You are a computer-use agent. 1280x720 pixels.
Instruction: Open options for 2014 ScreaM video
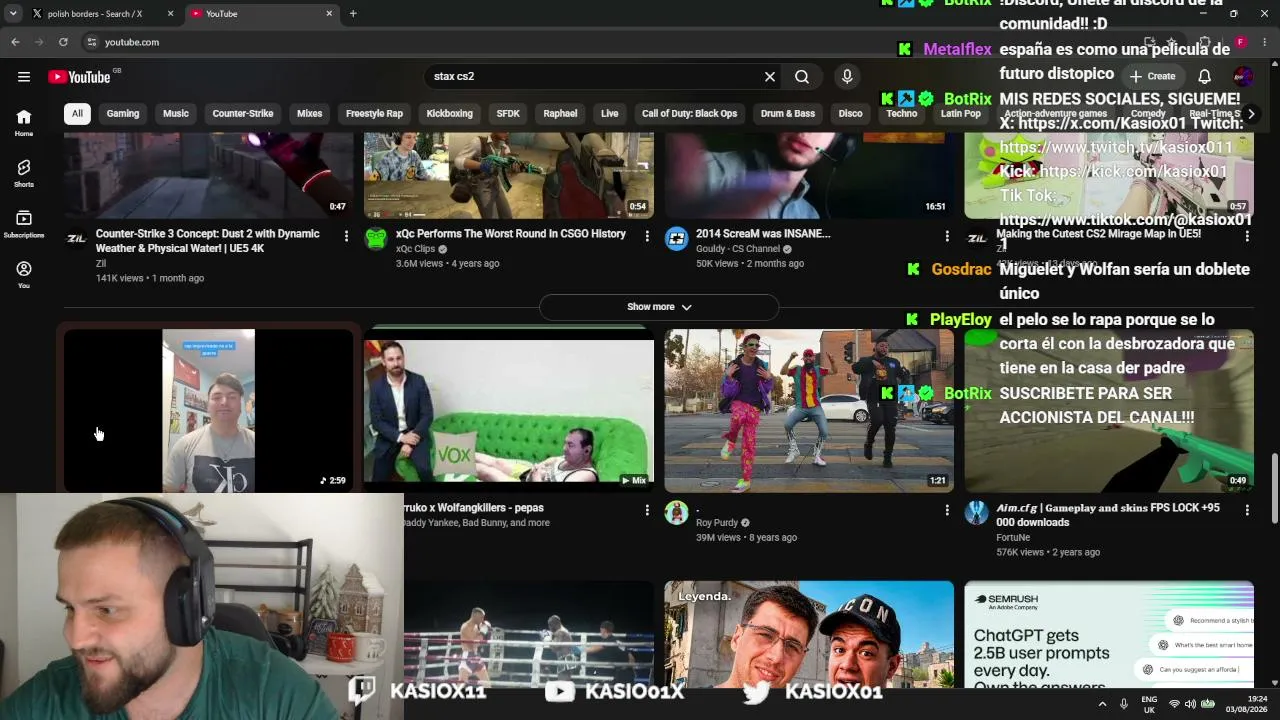947,236
